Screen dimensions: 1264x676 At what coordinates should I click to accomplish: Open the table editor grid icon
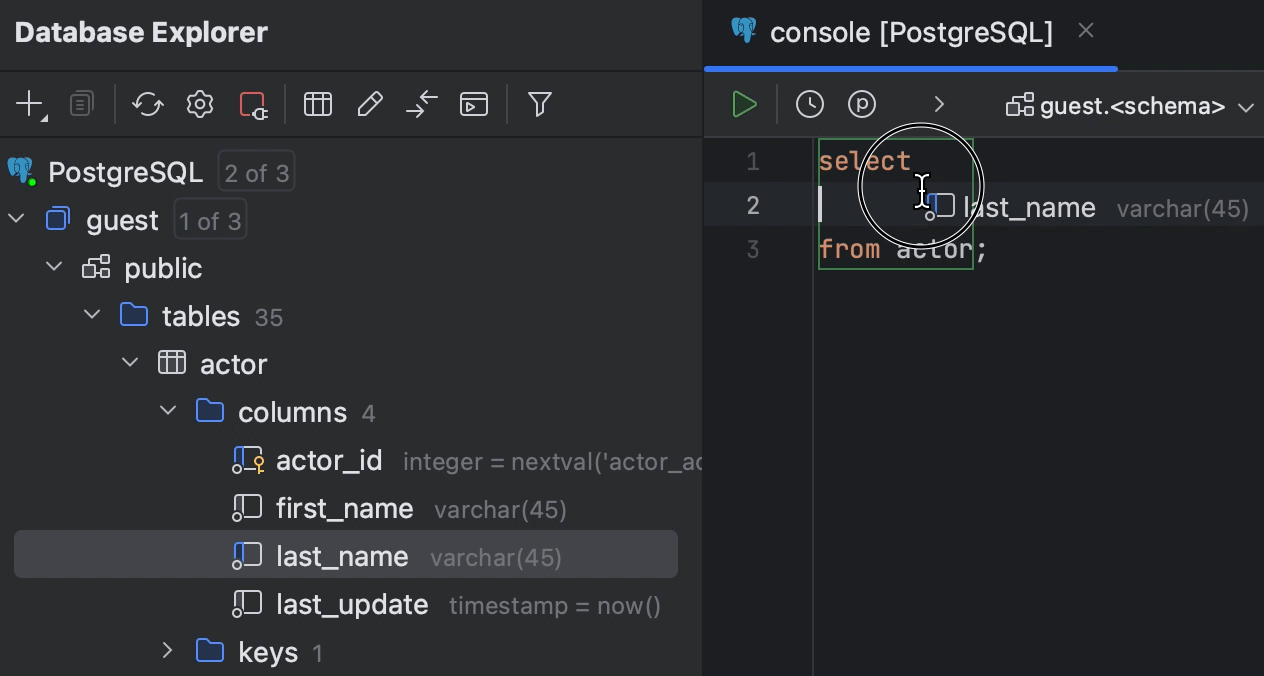tap(318, 104)
